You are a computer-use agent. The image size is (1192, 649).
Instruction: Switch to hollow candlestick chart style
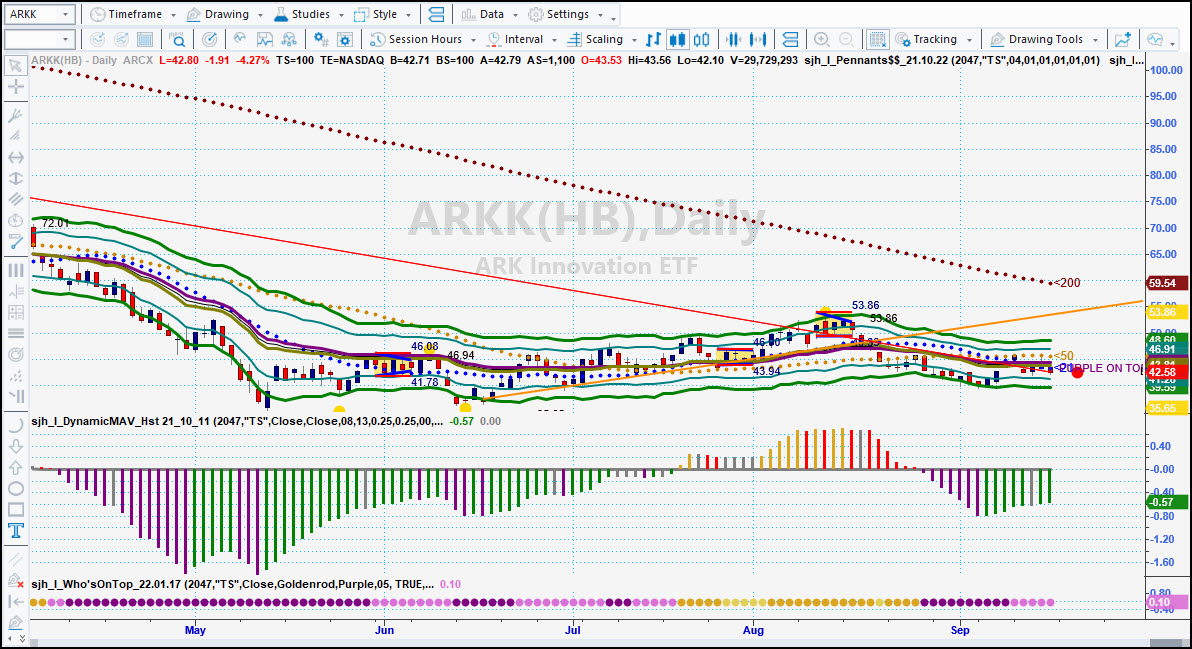(x=702, y=40)
